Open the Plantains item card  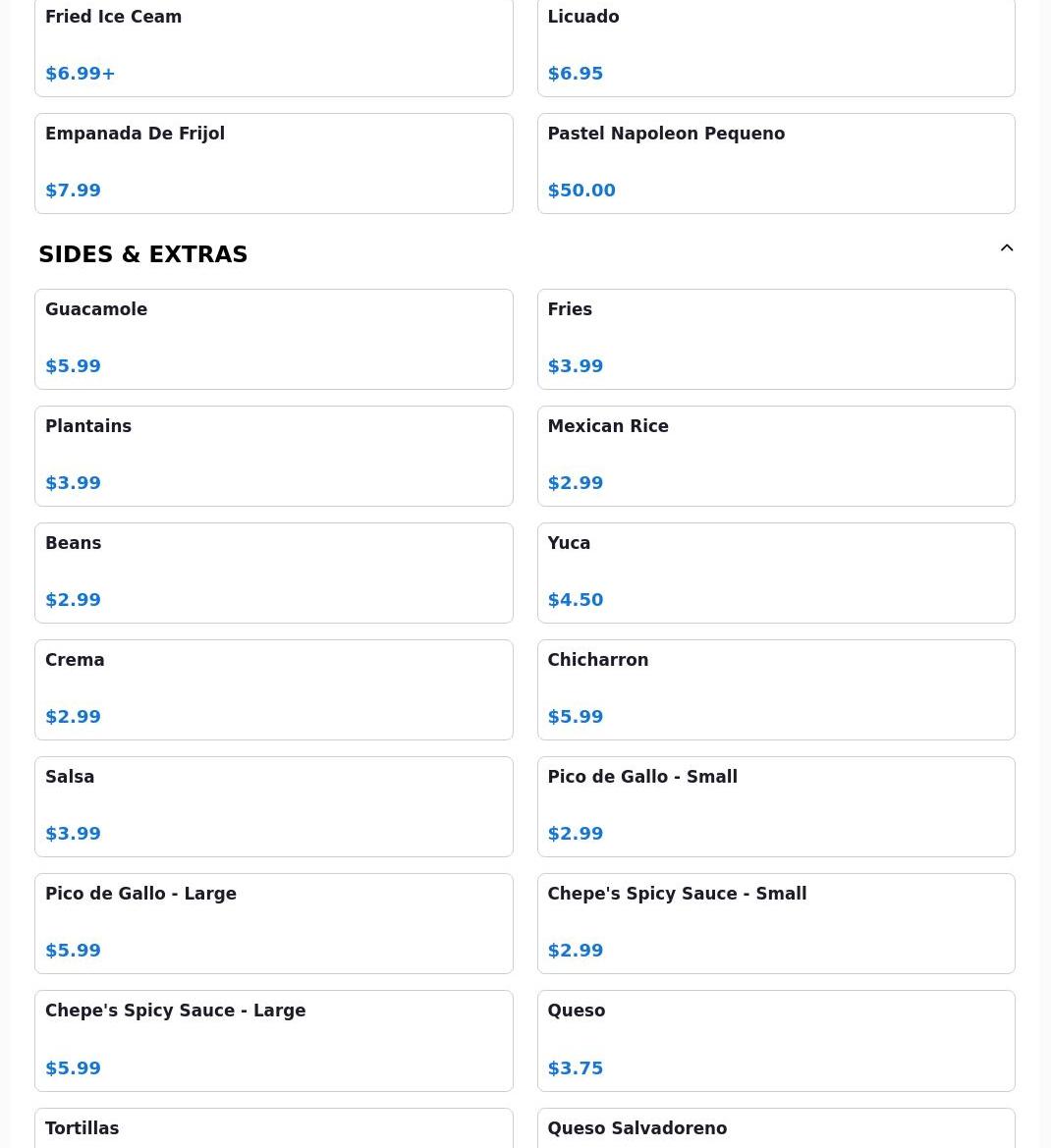[274, 456]
